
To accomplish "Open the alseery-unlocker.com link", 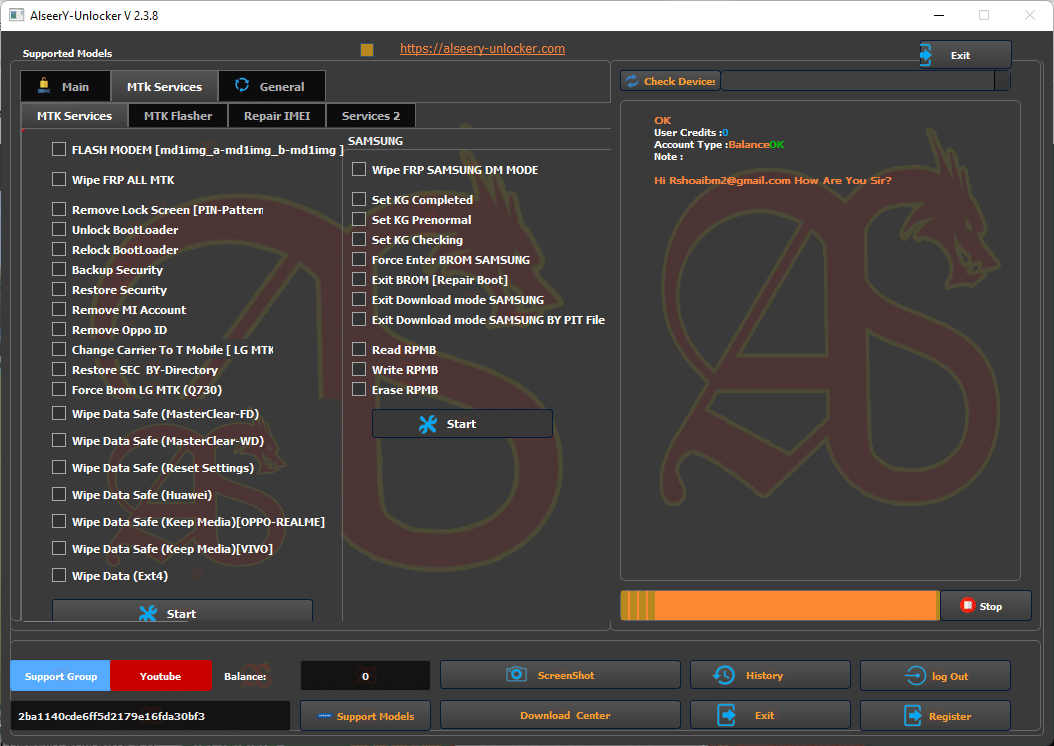I will pyautogui.click(x=482, y=47).
